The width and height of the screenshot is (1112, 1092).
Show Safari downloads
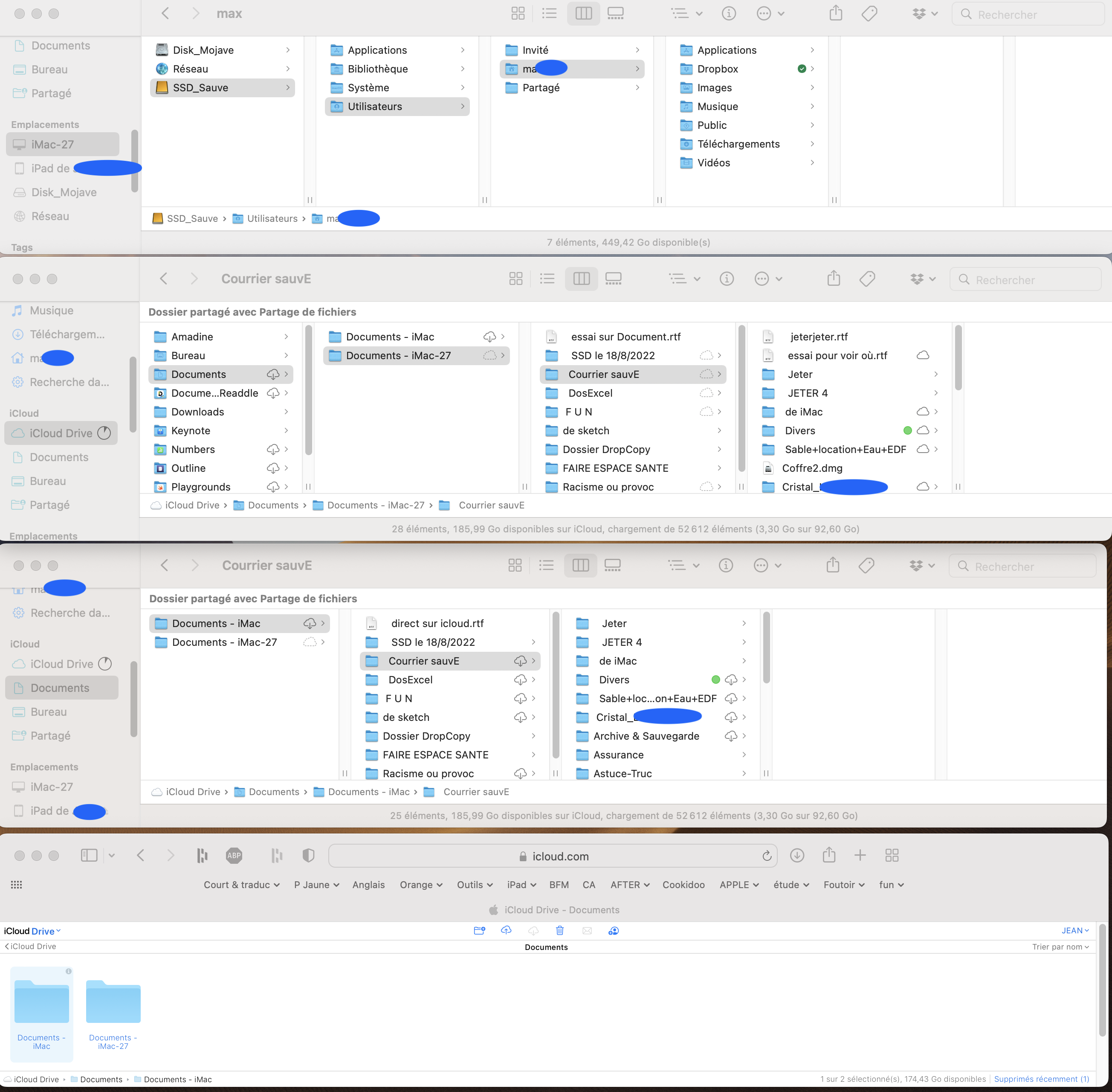click(x=797, y=856)
